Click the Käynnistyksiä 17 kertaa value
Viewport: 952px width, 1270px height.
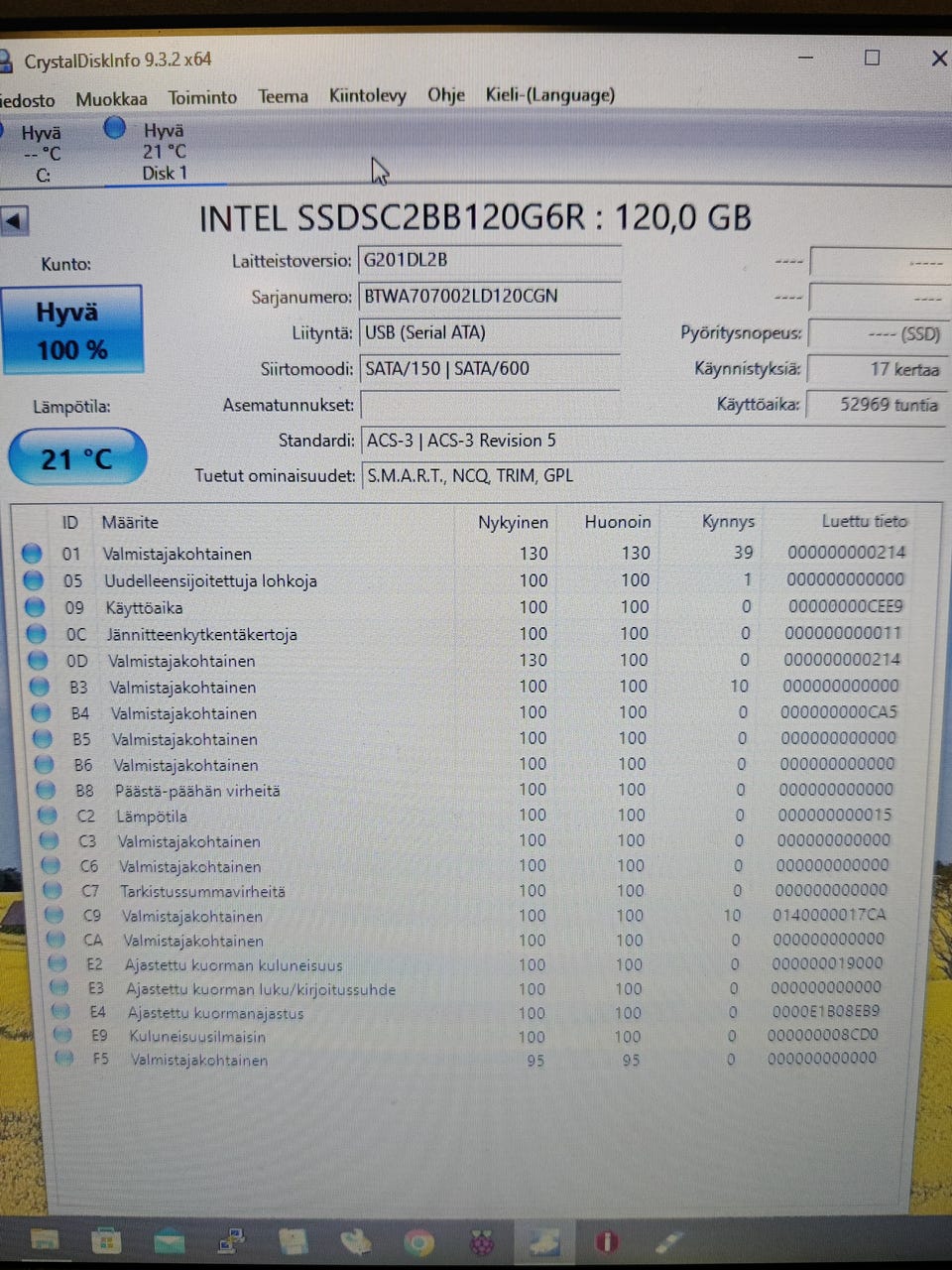[876, 369]
